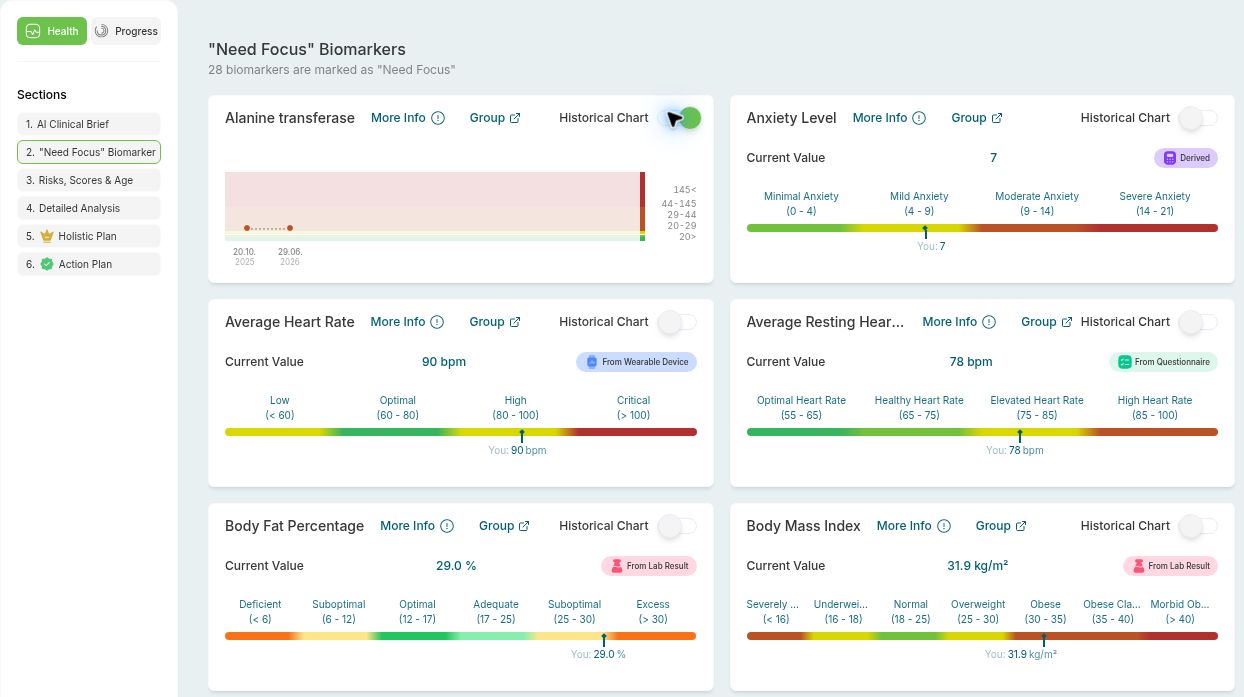Click the info icon in Alanine transferase card
Screen dimensions: 1244x697
point(438,118)
